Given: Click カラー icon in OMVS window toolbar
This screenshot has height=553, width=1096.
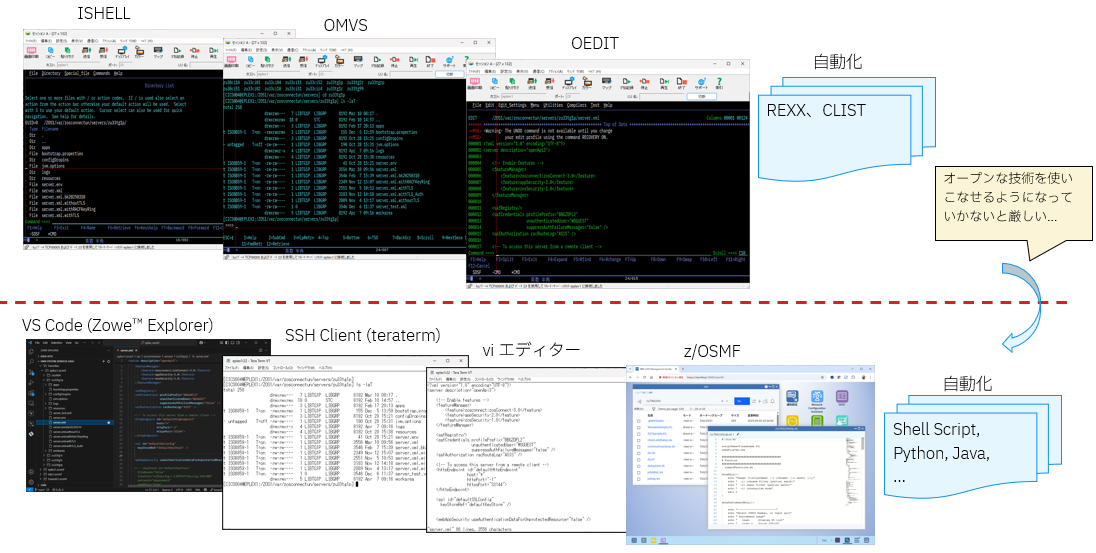Looking at the screenshot, I should click(339, 62).
